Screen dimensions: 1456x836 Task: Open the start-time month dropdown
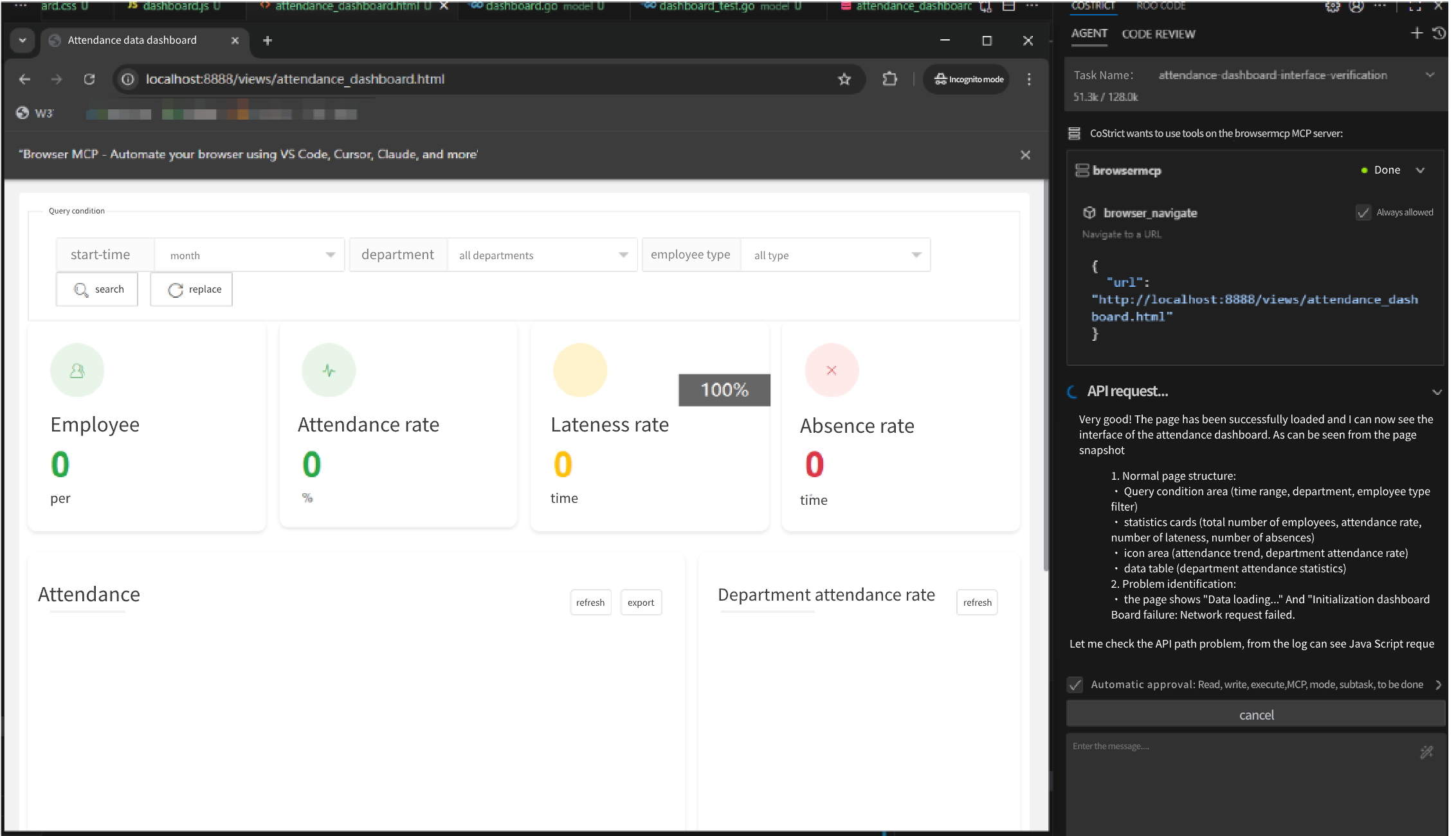(250, 255)
